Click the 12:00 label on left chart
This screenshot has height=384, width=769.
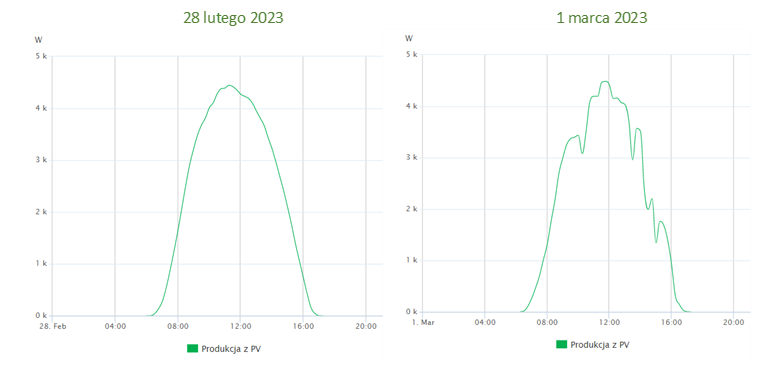[240, 326]
